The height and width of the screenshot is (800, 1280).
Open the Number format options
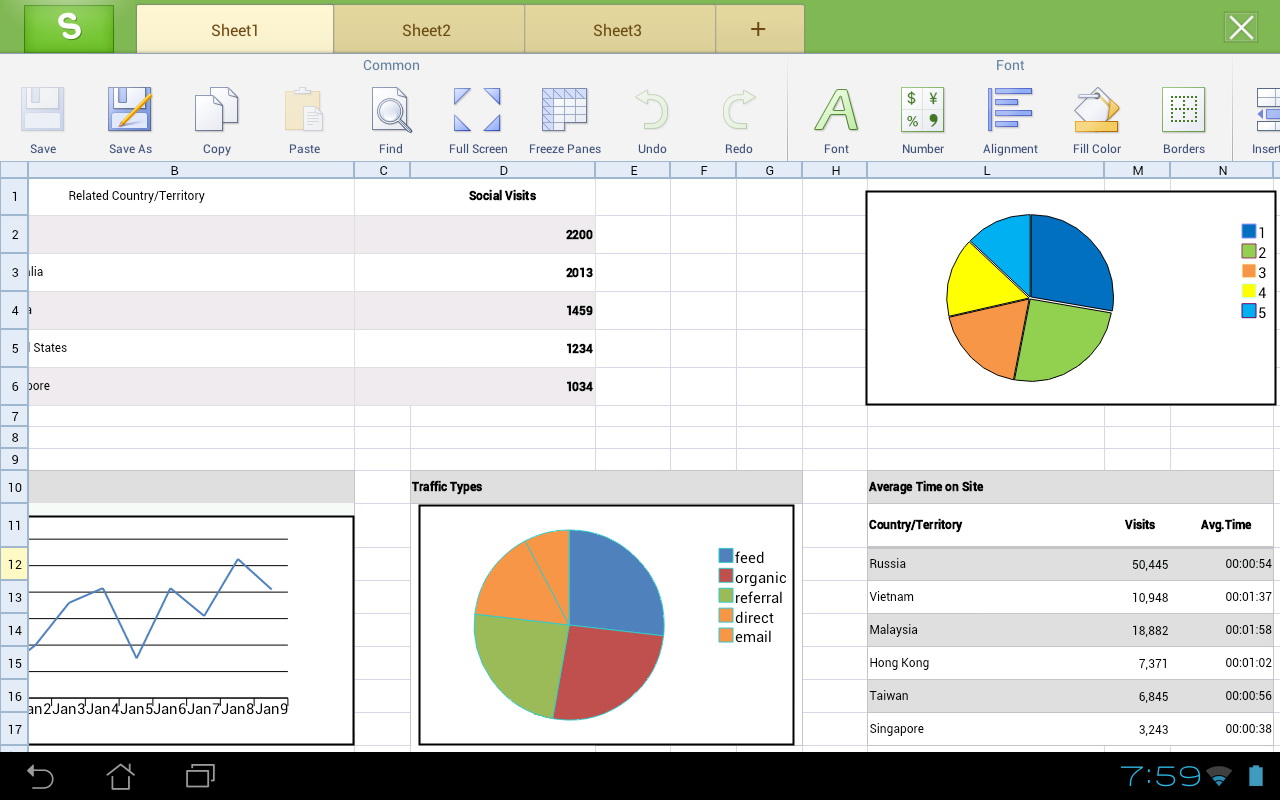(x=922, y=115)
